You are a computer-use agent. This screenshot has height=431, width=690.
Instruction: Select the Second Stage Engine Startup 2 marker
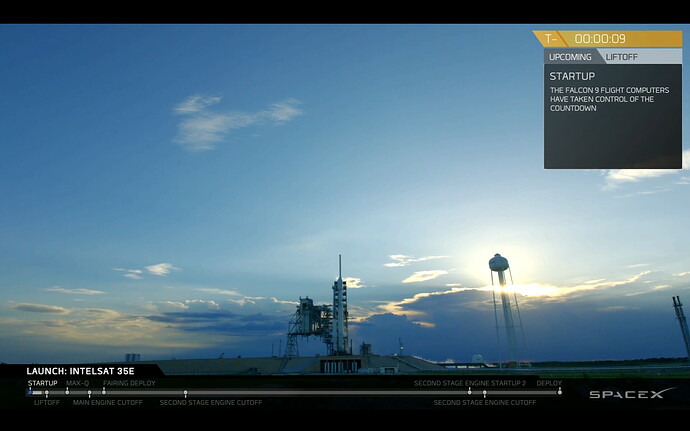pyautogui.click(x=469, y=392)
